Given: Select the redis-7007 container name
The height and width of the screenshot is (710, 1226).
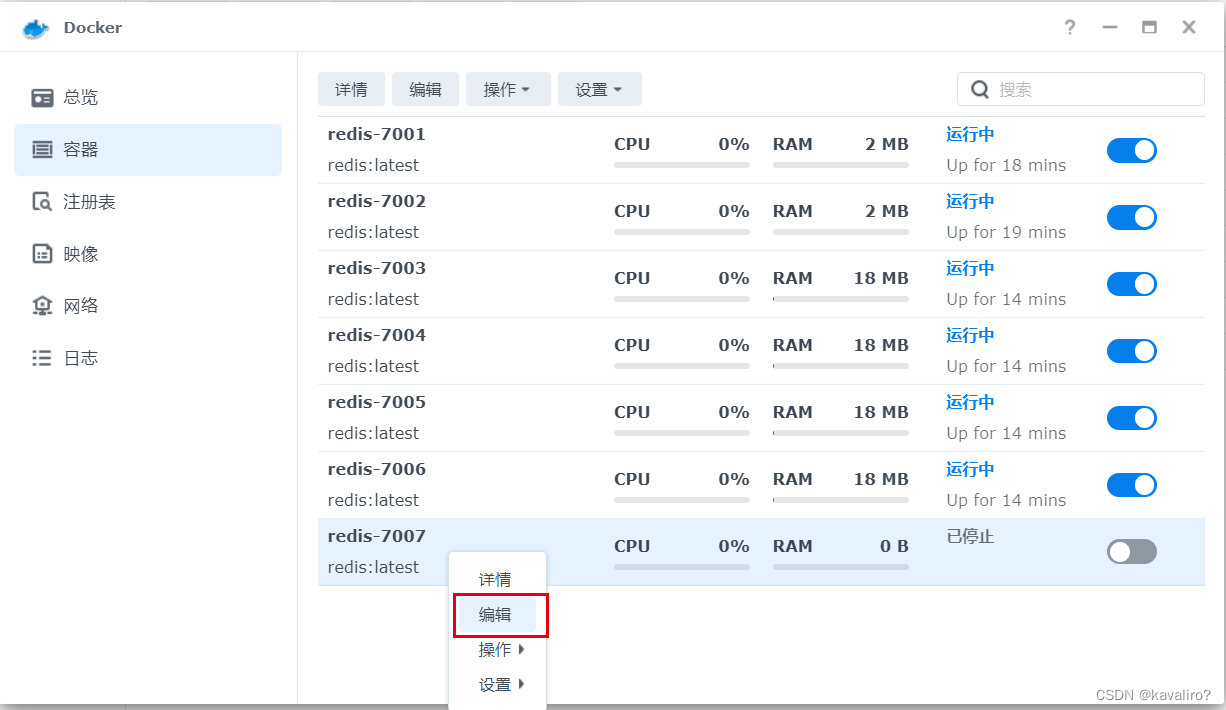Looking at the screenshot, I should click(x=377, y=536).
